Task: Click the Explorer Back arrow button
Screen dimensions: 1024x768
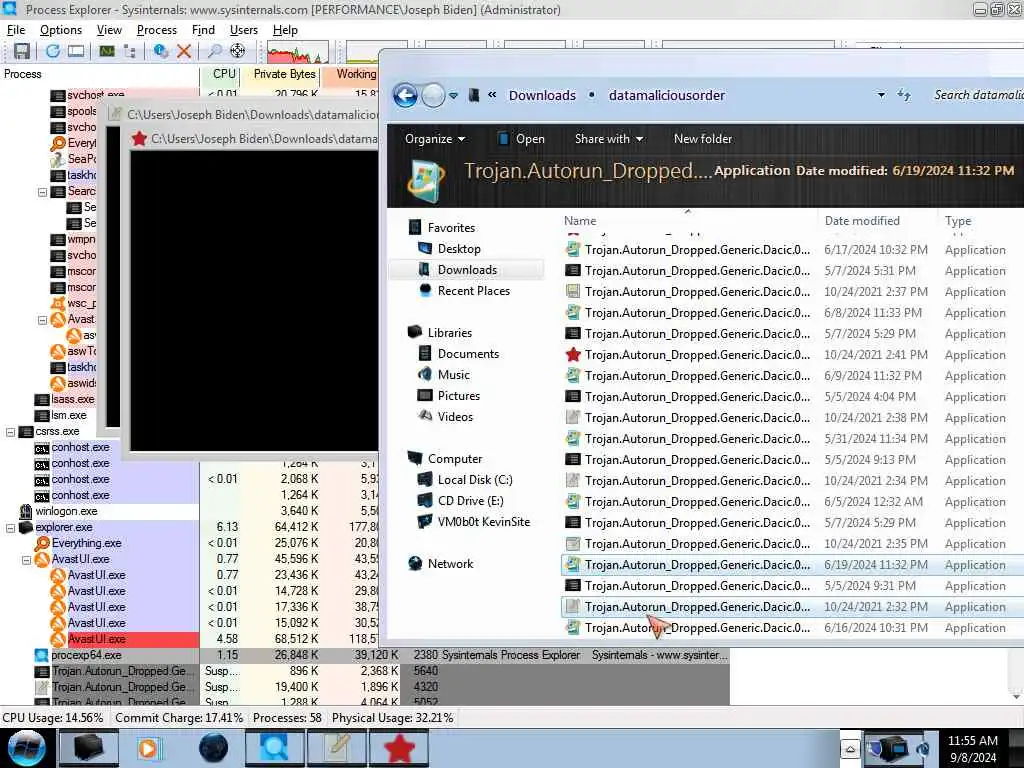Action: click(406, 95)
